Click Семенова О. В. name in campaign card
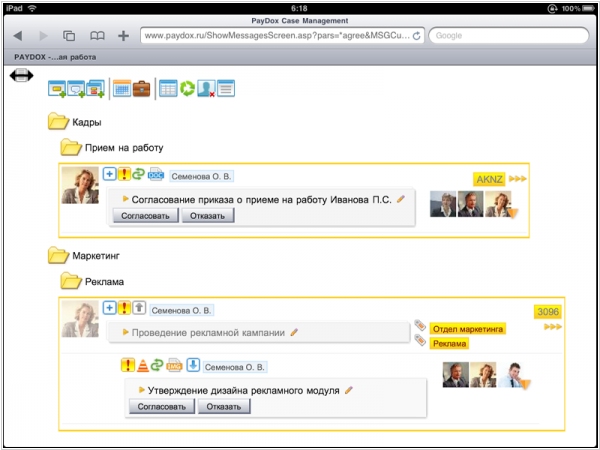The width and height of the screenshot is (600, 450). [181, 310]
